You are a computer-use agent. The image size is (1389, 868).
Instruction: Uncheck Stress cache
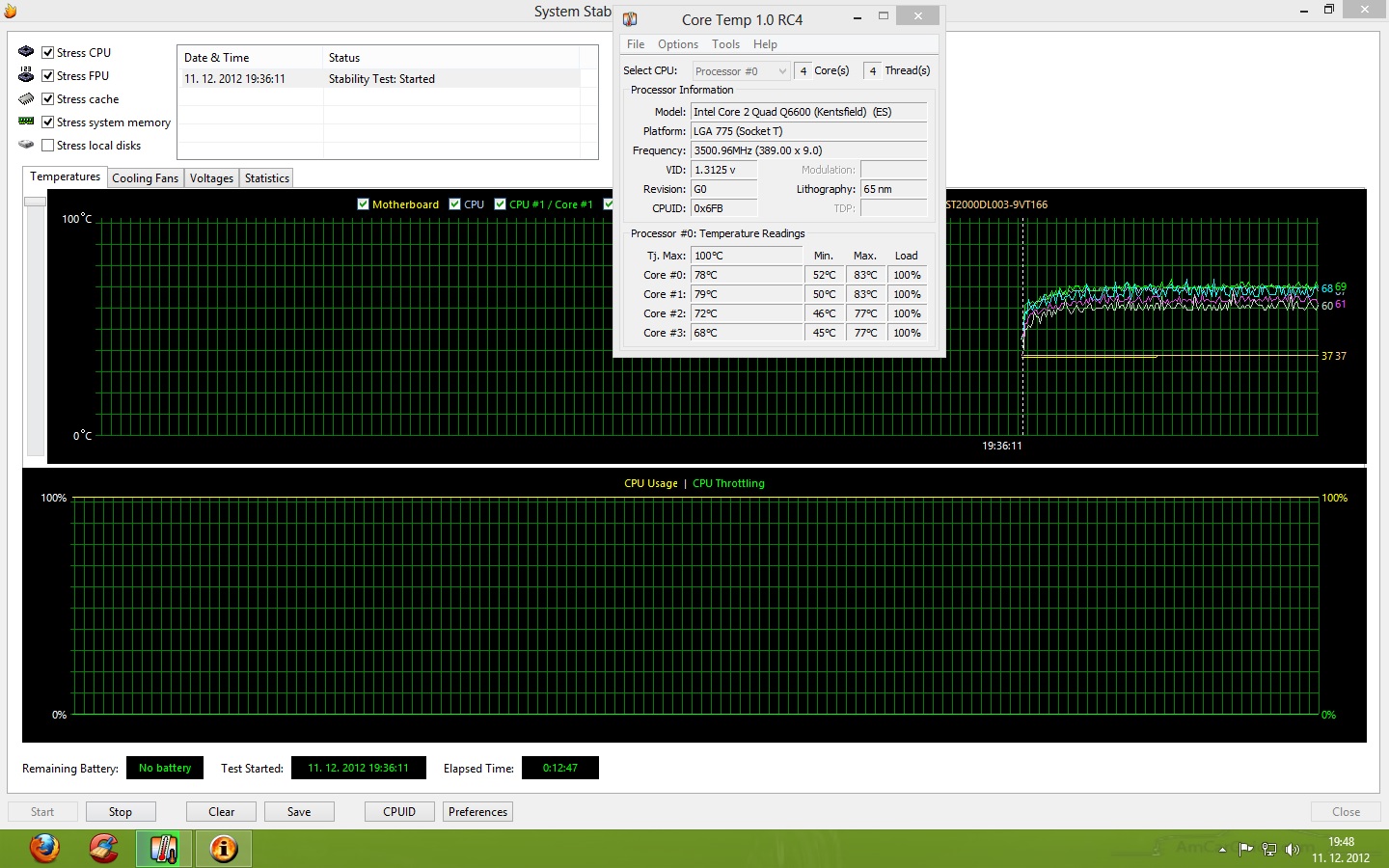click(47, 99)
